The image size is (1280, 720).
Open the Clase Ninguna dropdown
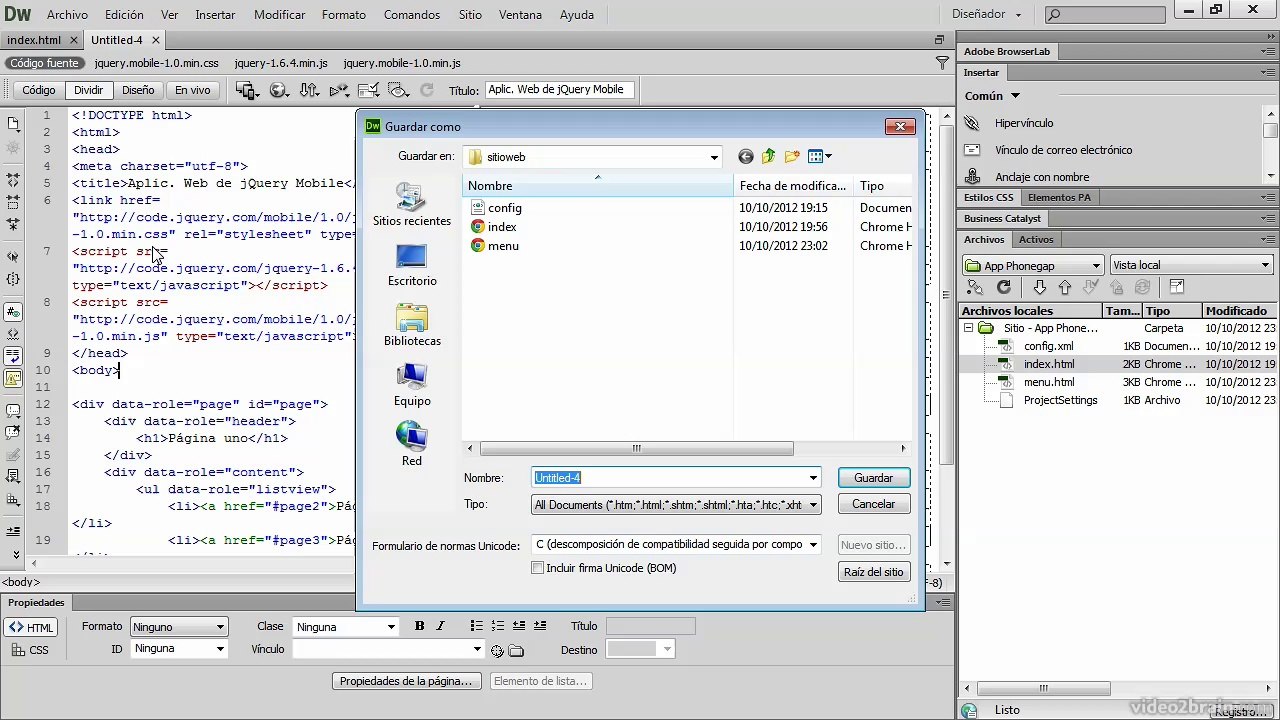click(x=346, y=627)
